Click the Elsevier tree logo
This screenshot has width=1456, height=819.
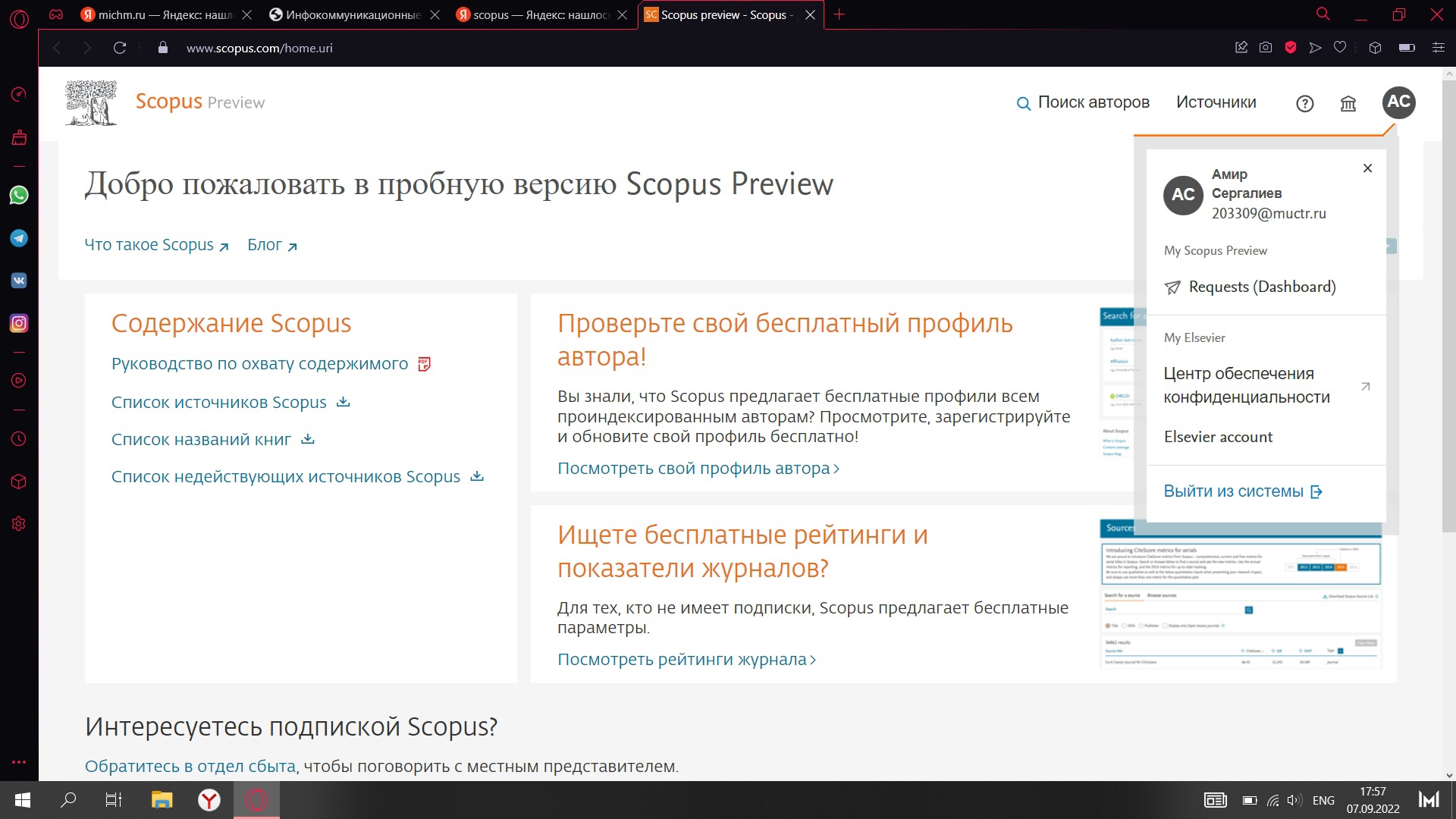pos(91,102)
